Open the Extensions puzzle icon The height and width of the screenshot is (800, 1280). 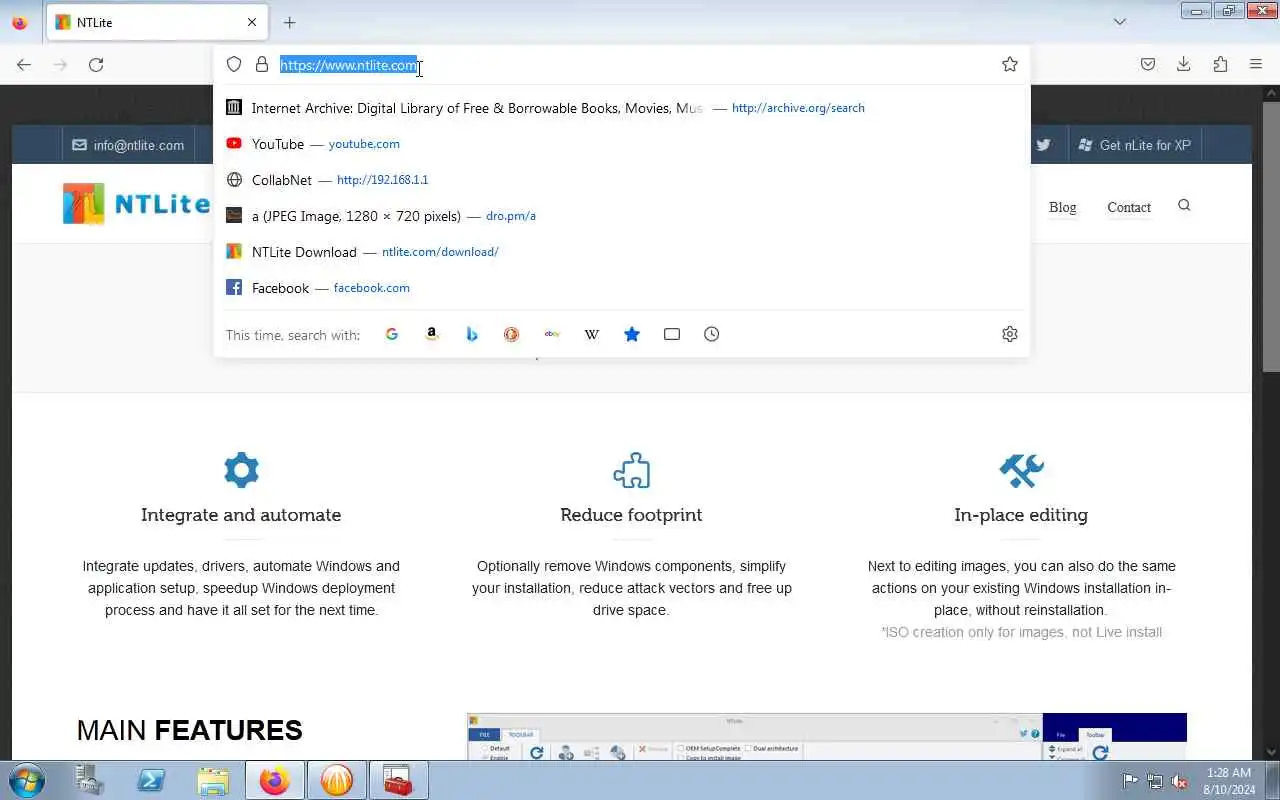click(1220, 65)
